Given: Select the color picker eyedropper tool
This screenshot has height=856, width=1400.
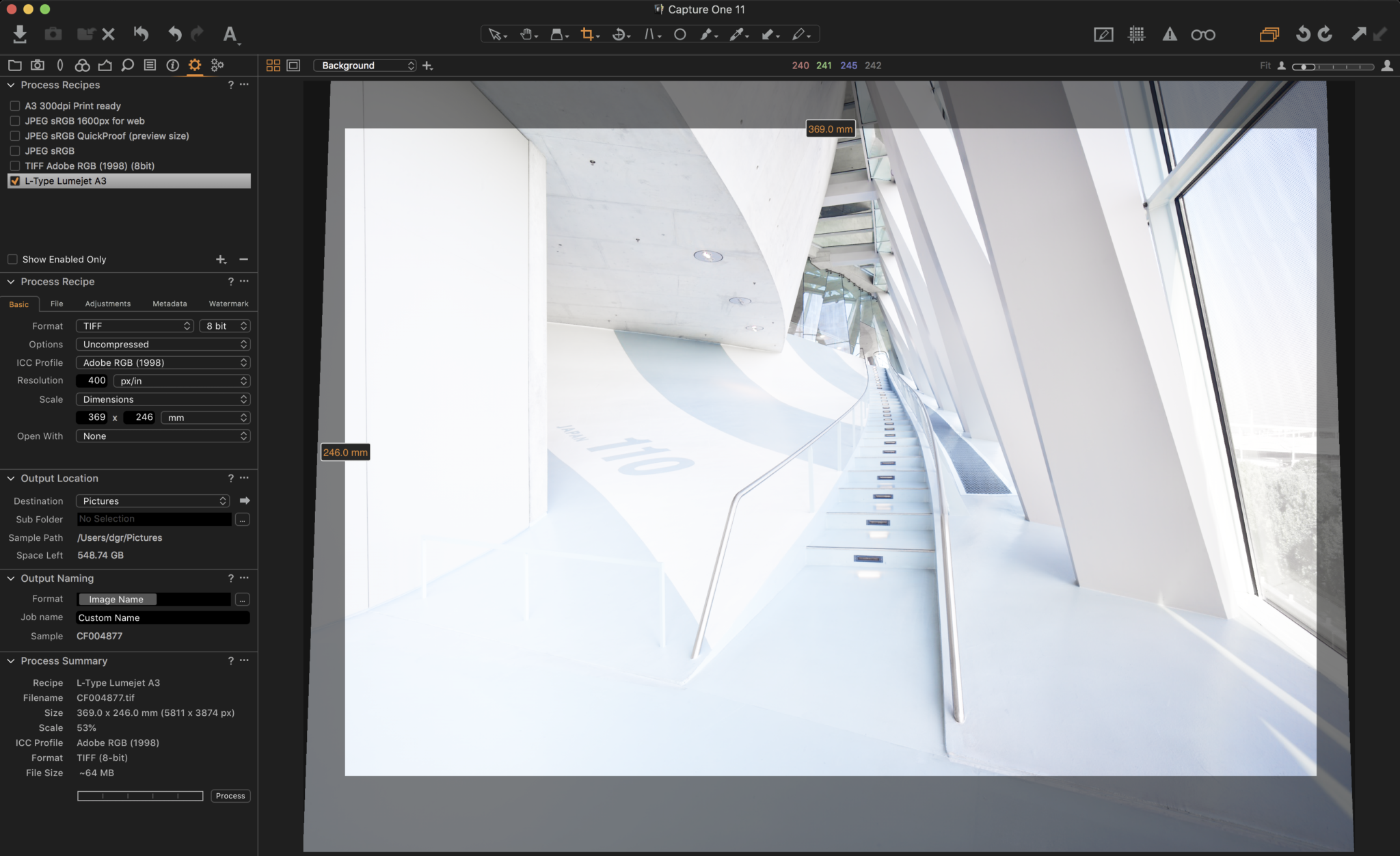Looking at the screenshot, I should (738, 33).
